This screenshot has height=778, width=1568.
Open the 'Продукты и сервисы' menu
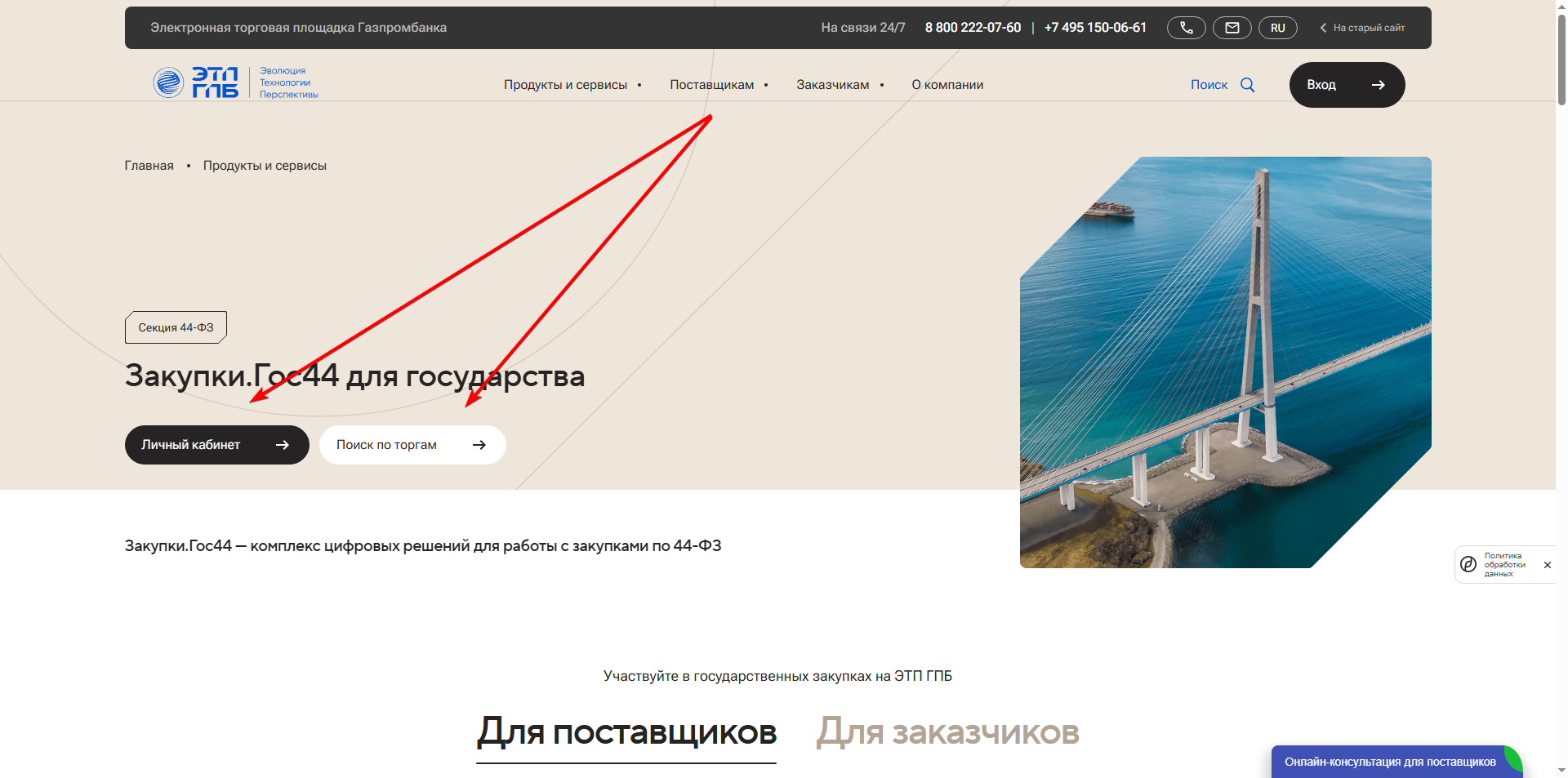click(x=565, y=85)
